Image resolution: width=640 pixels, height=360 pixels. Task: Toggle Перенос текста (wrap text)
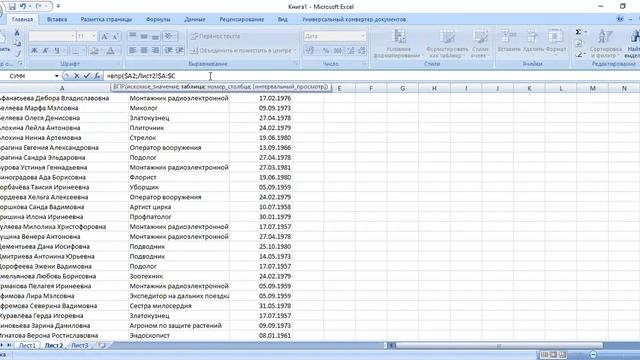coord(216,36)
